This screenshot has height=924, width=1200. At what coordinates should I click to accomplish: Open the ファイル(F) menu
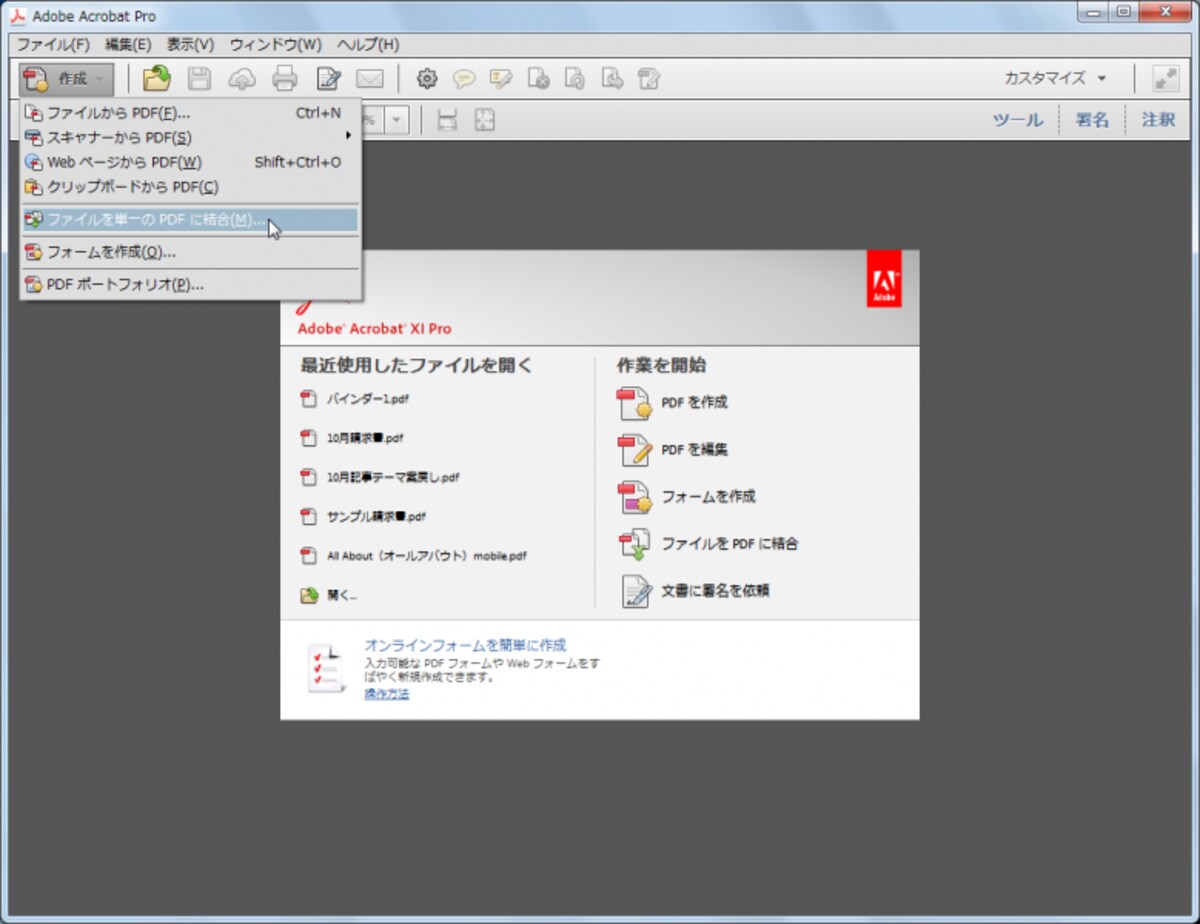click(53, 45)
